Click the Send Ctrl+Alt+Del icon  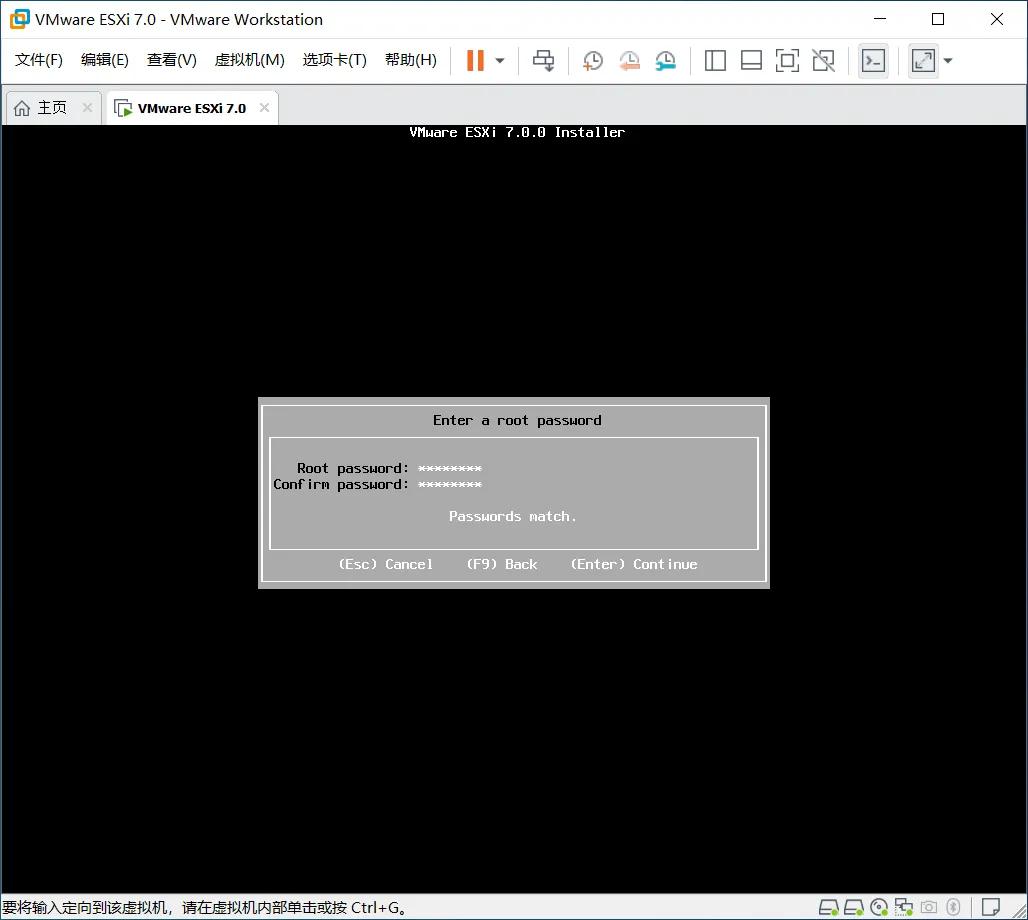(x=543, y=60)
